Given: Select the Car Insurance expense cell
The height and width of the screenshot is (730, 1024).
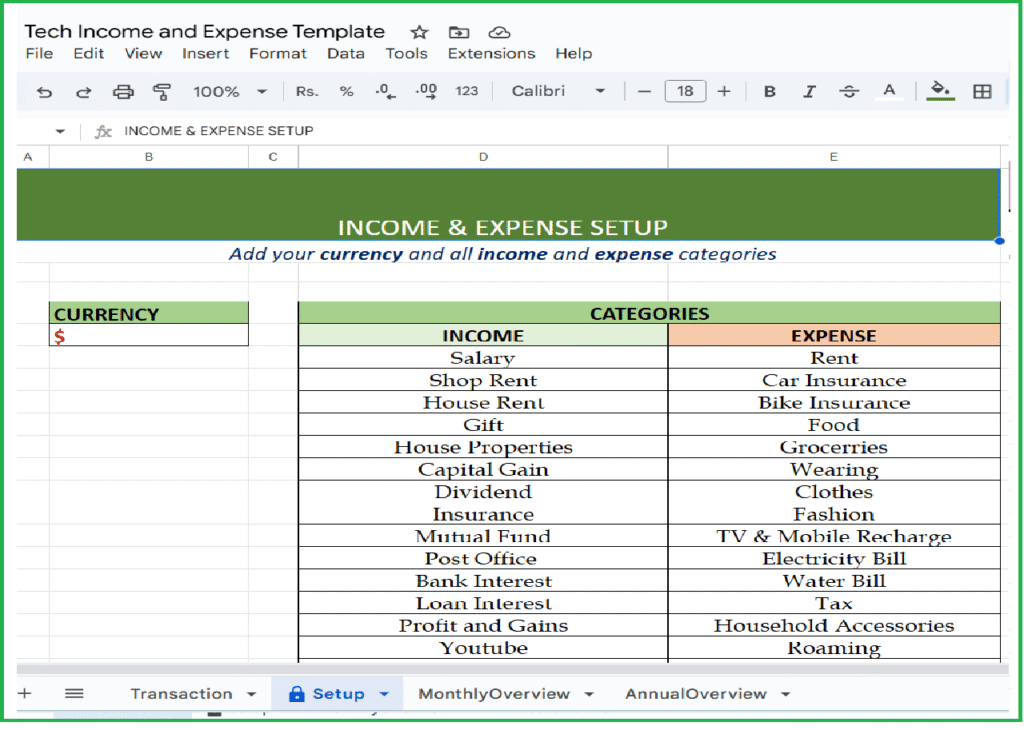Looking at the screenshot, I should tap(834, 380).
